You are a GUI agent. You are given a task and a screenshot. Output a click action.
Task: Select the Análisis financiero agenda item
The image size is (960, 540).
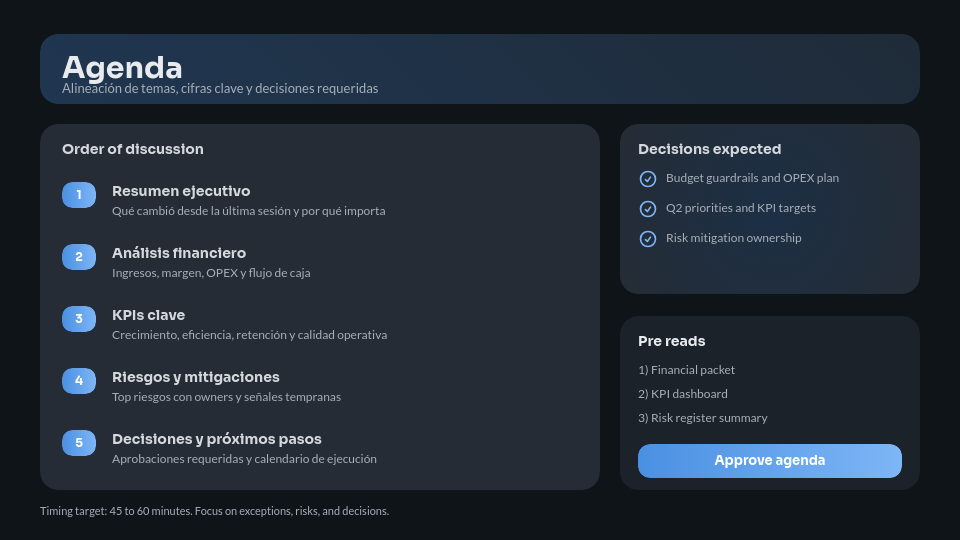(179, 253)
